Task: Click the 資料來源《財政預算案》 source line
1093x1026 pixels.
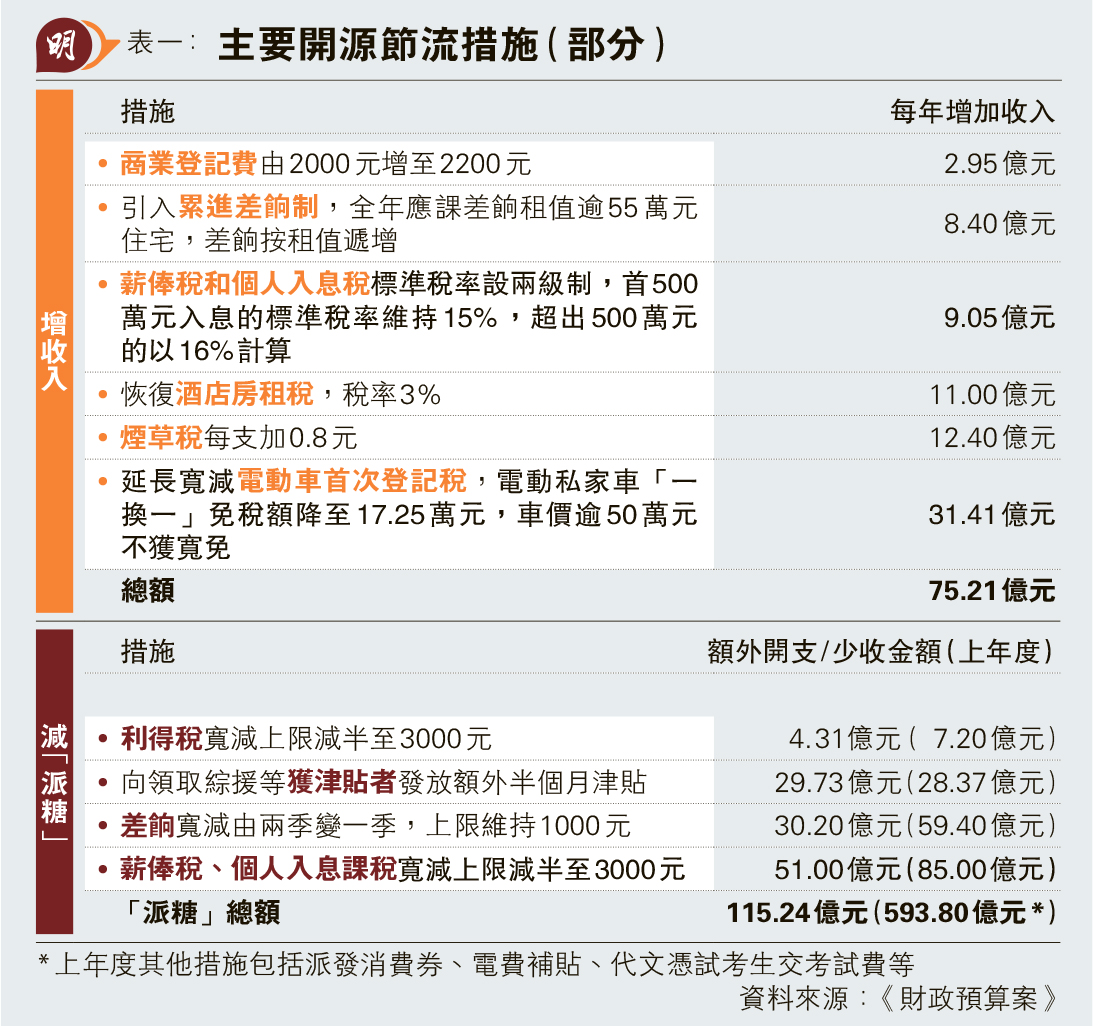Action: (897, 997)
